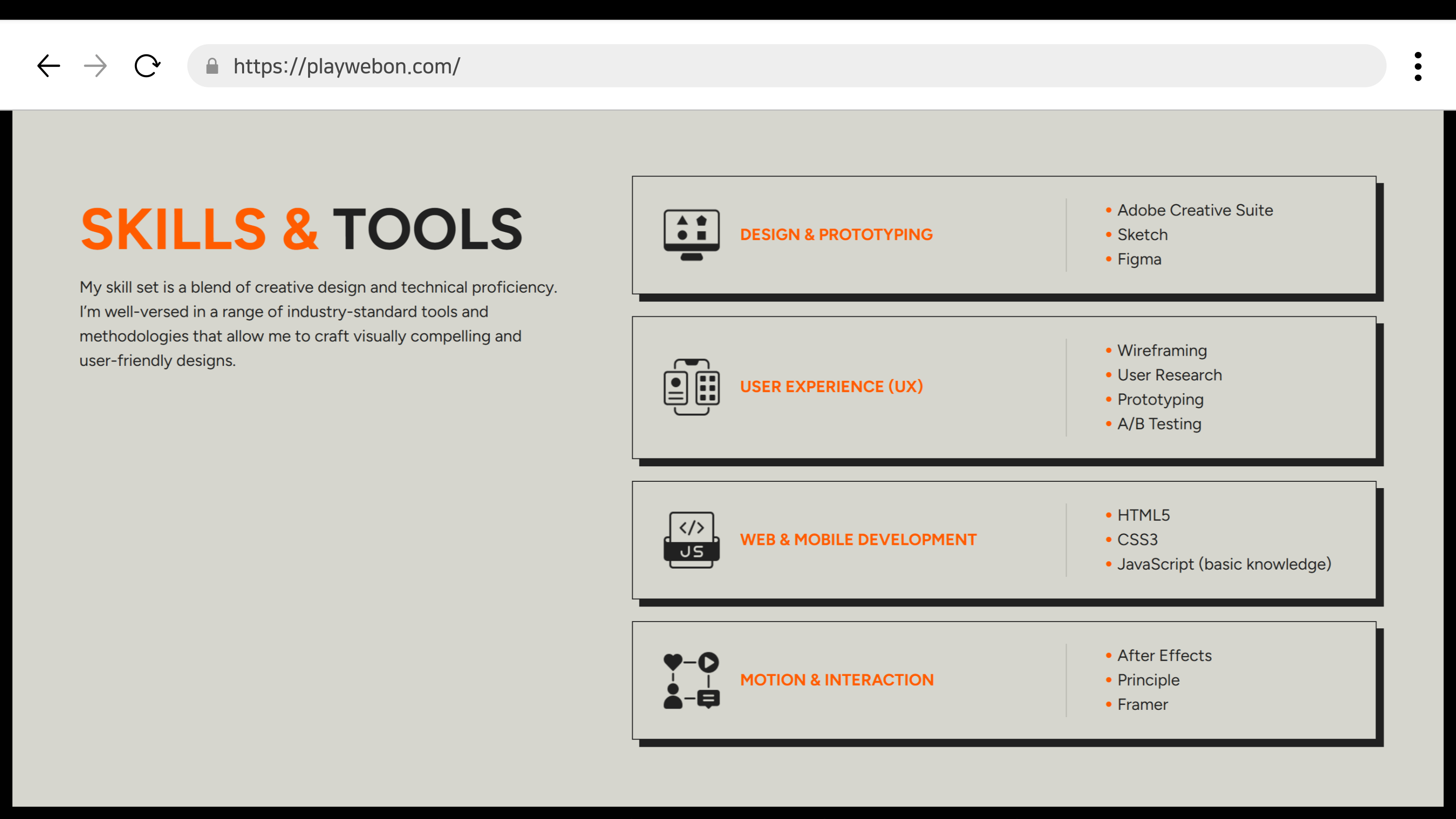Click the JS code file icon
The height and width of the screenshot is (819, 1456).
point(691,540)
